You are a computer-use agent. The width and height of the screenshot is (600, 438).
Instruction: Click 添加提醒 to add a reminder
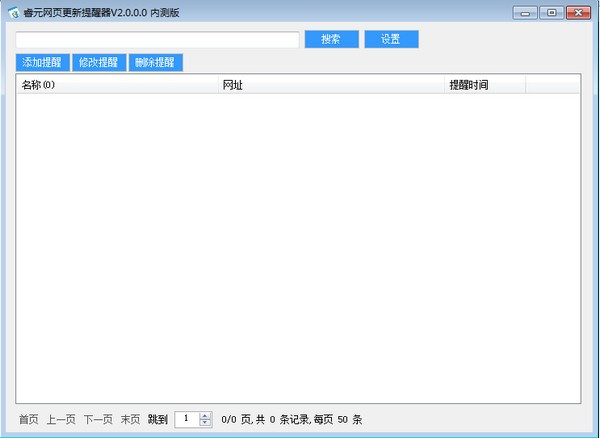point(42,62)
